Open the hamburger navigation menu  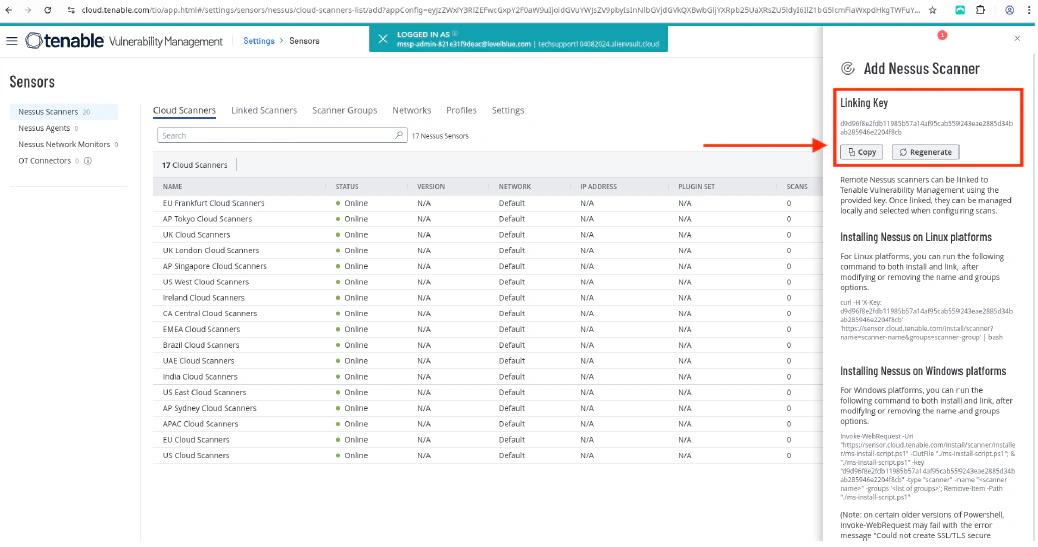point(12,41)
